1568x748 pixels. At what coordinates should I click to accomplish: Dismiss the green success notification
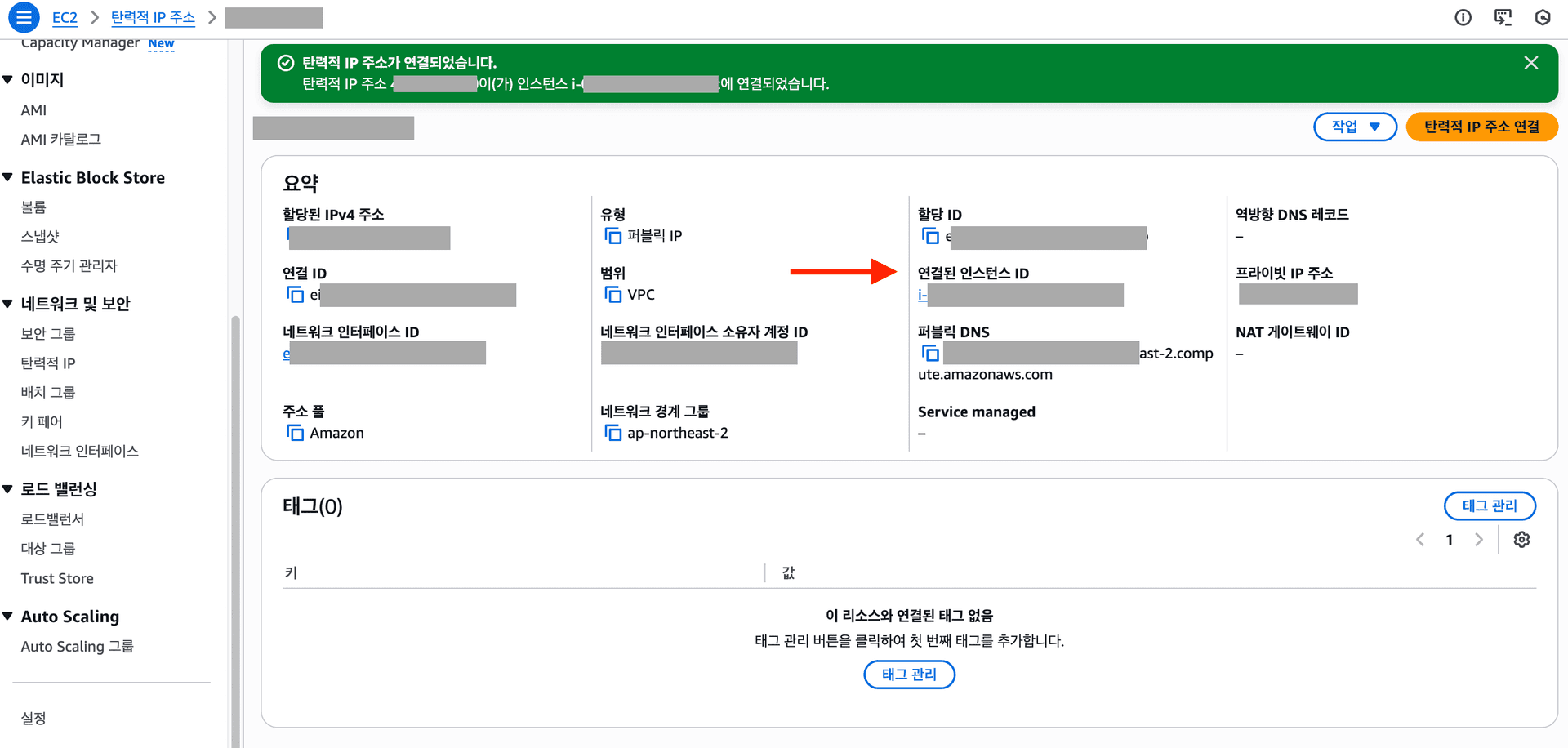click(1531, 63)
